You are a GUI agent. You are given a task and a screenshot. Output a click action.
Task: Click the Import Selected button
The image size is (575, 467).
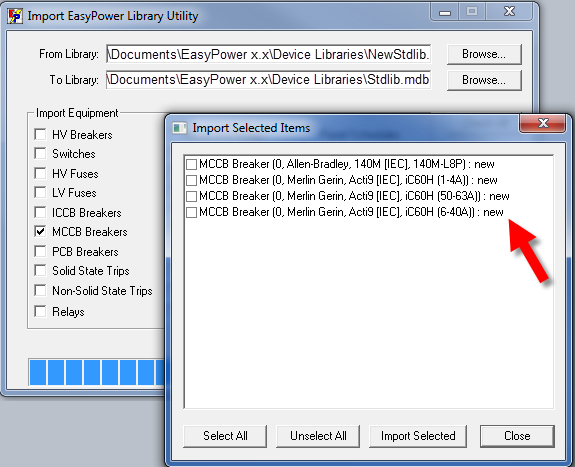418,436
